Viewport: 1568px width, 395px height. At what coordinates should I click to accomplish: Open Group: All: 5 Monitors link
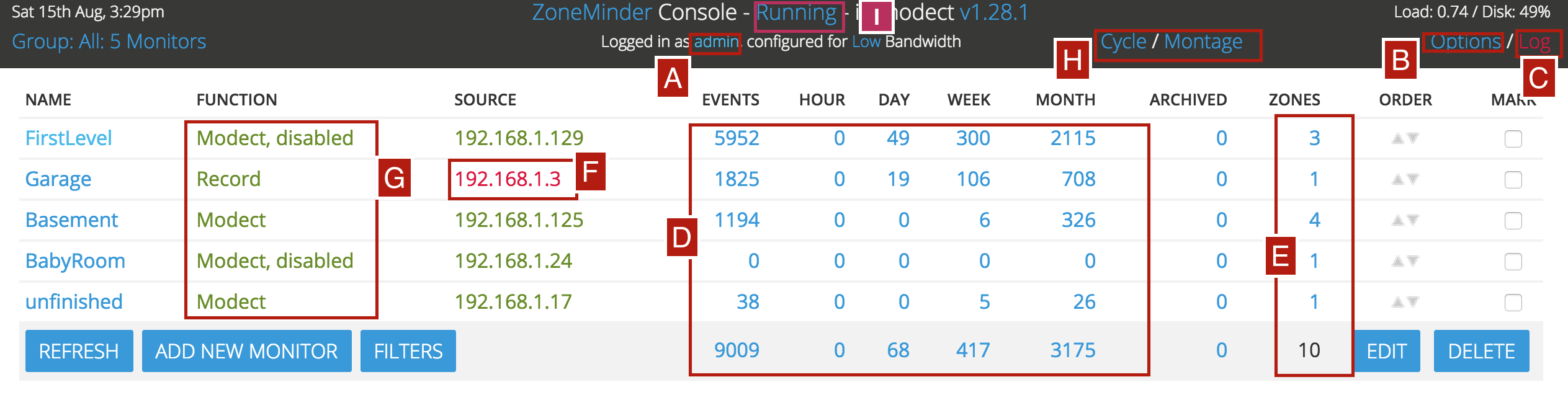pyautogui.click(x=109, y=42)
